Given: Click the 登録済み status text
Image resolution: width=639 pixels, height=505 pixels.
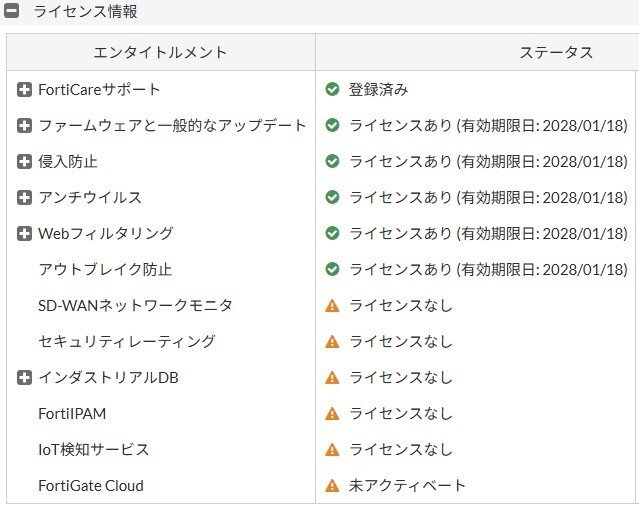Looking at the screenshot, I should [x=378, y=90].
